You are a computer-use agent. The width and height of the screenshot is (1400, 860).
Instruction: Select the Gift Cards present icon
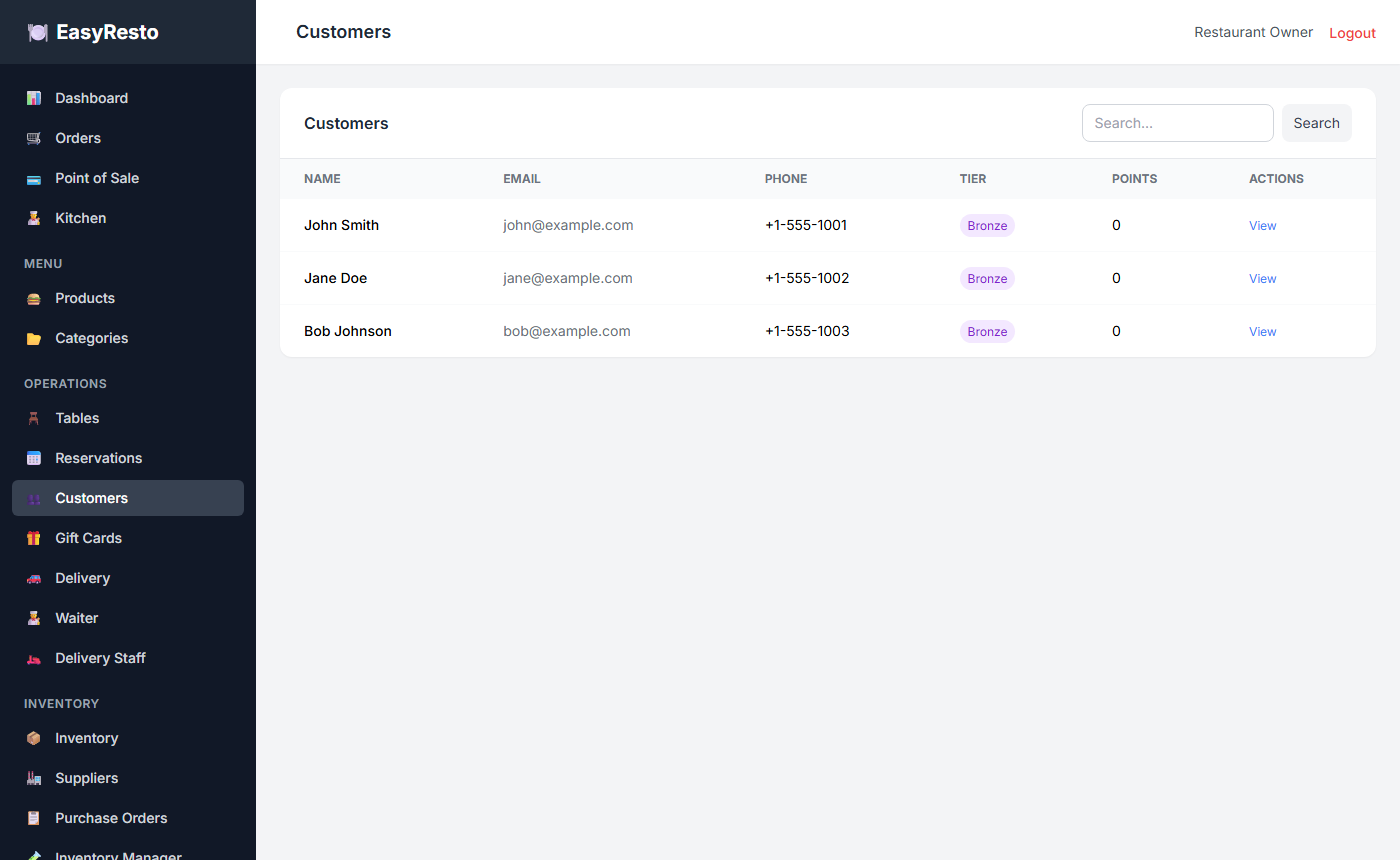pyautogui.click(x=34, y=538)
